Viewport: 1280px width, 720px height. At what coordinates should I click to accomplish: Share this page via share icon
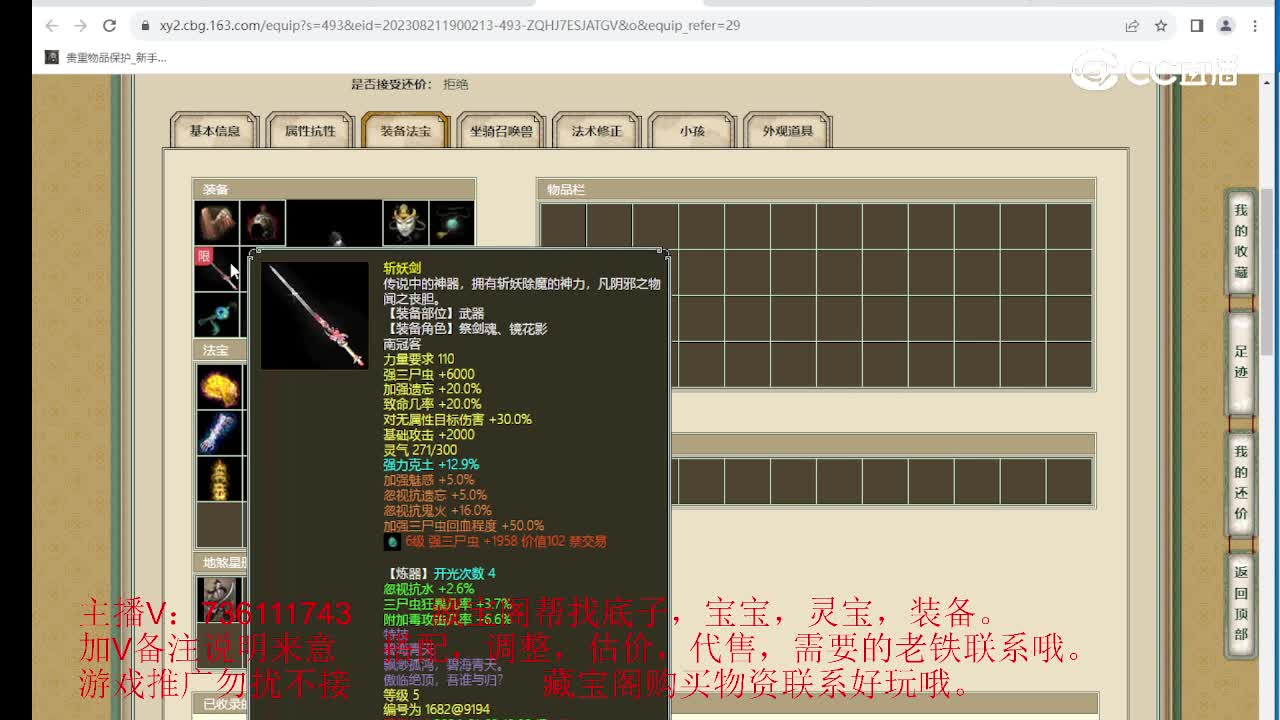click(1132, 26)
